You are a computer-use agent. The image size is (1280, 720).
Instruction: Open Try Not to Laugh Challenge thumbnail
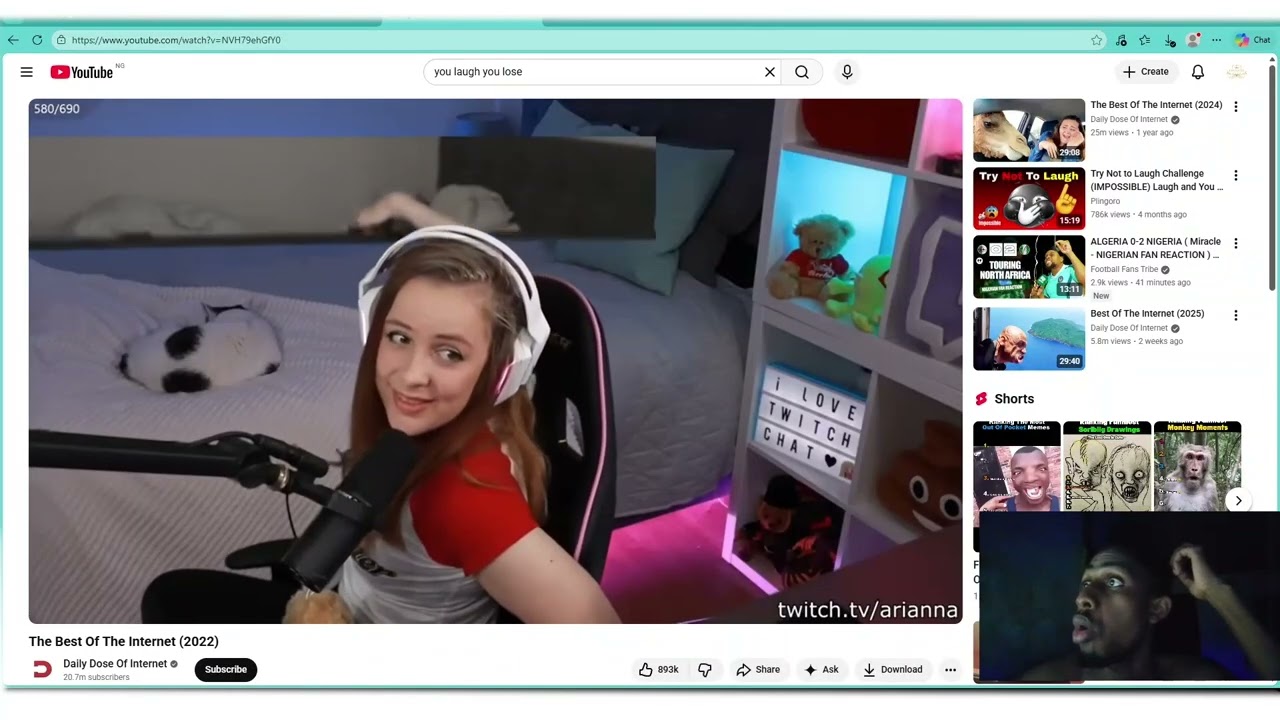(x=1029, y=198)
